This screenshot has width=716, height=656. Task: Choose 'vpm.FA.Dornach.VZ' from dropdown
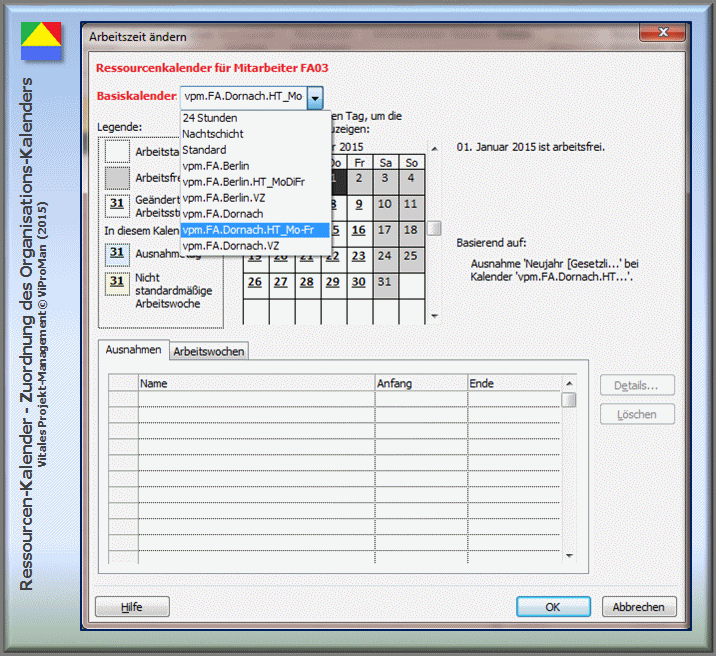click(230, 246)
